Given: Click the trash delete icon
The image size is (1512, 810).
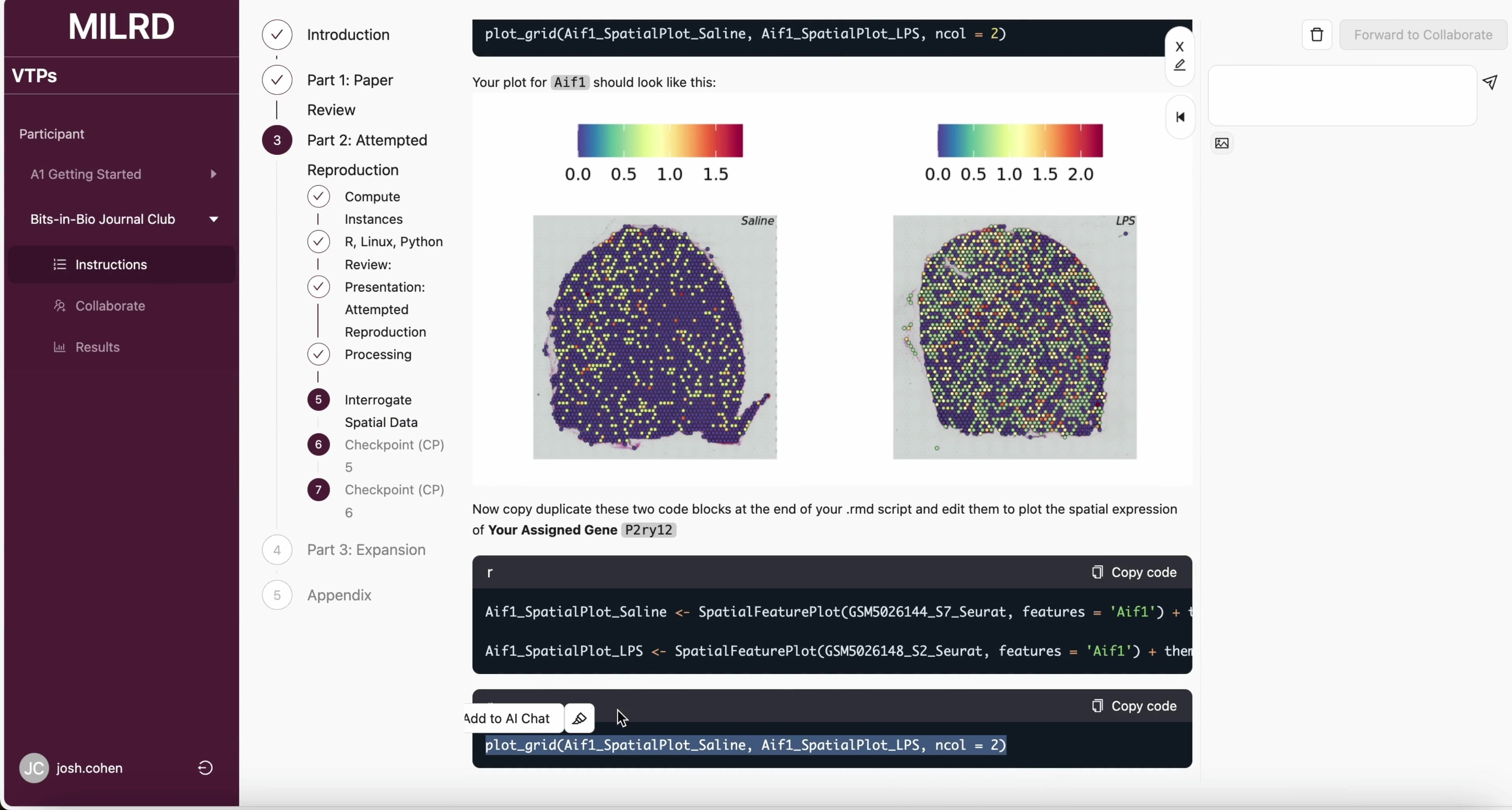Looking at the screenshot, I should [x=1317, y=35].
